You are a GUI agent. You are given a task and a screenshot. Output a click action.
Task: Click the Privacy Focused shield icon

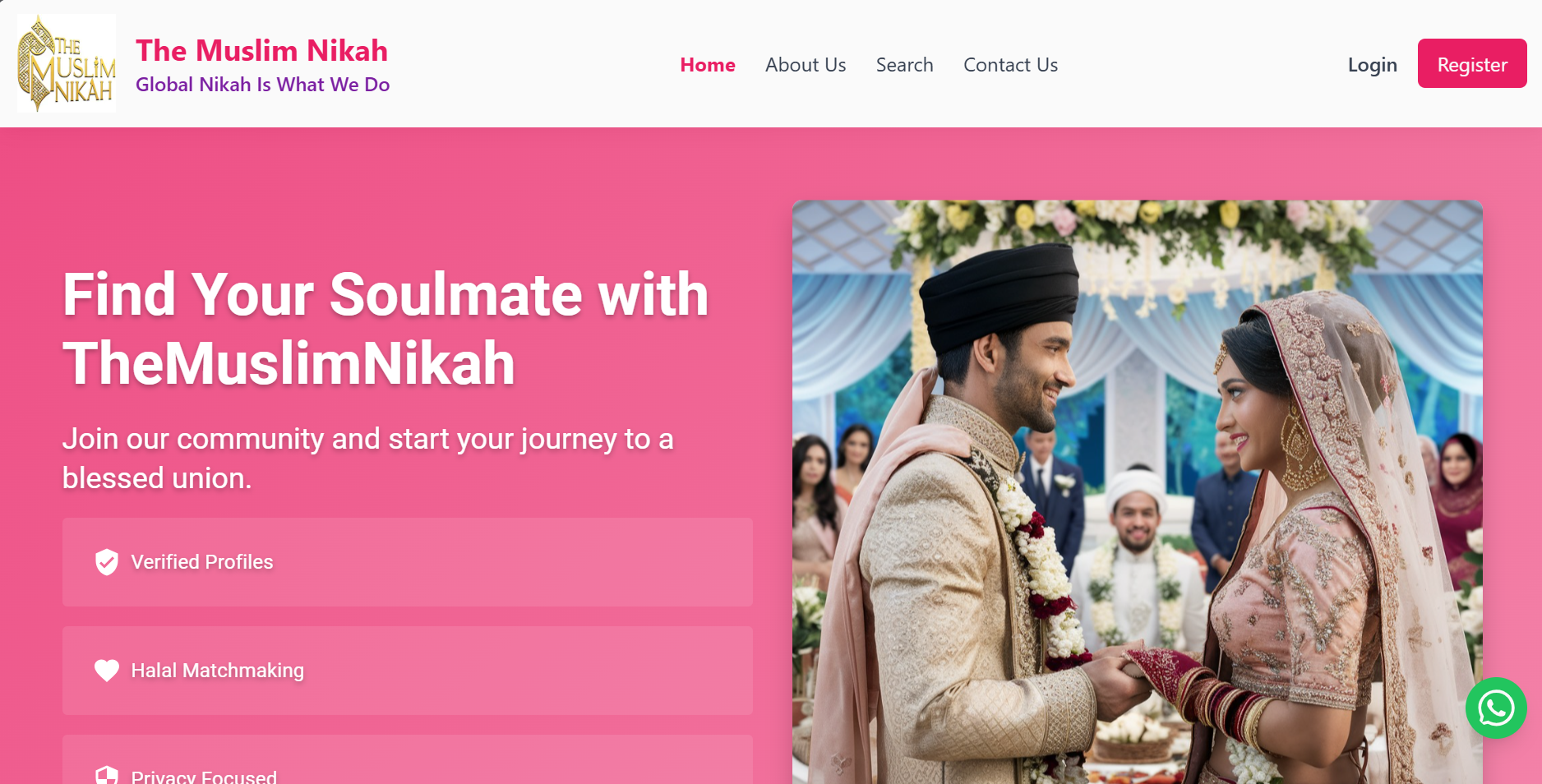point(107,775)
